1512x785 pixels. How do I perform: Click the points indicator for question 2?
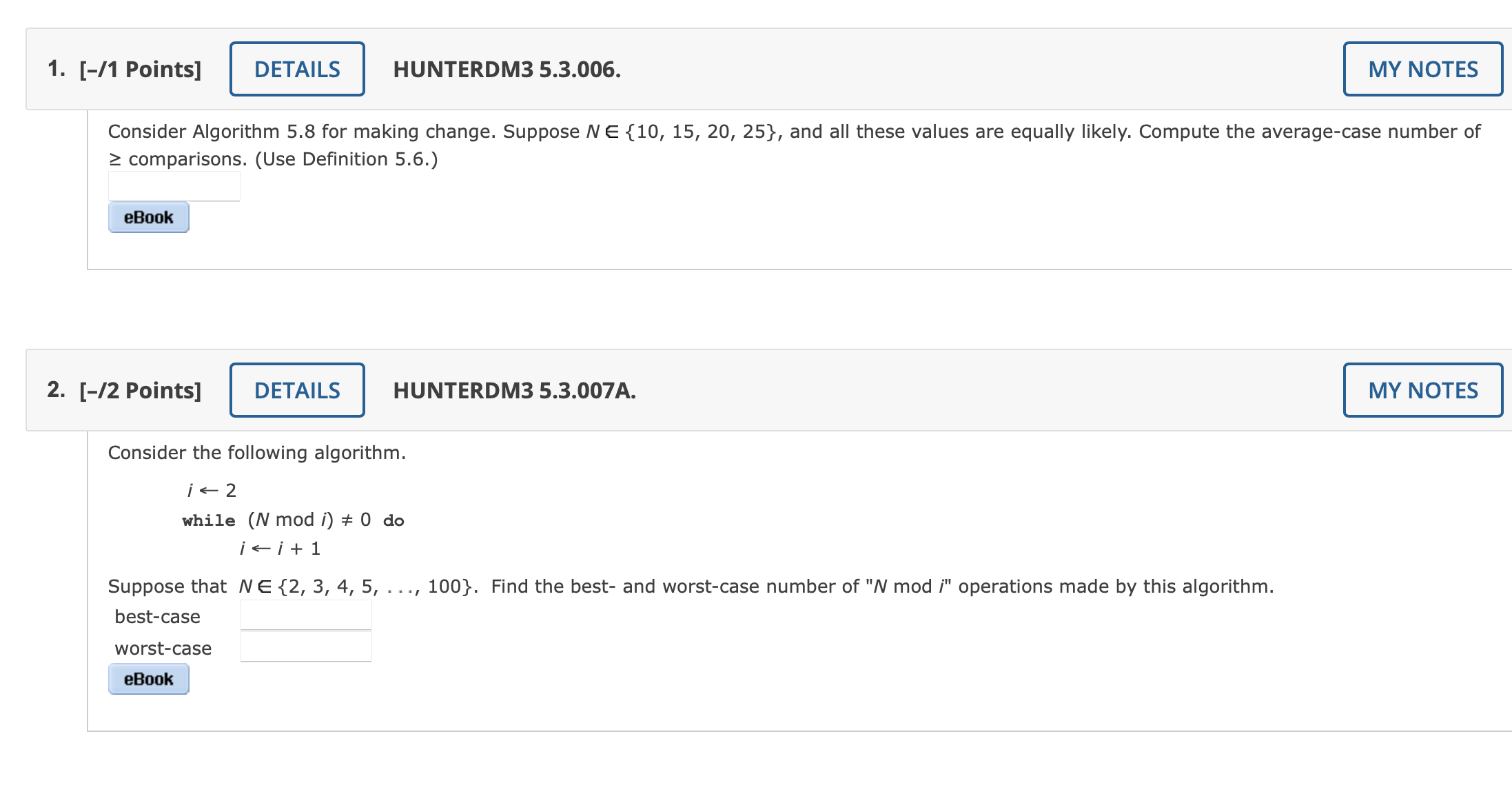point(140,389)
